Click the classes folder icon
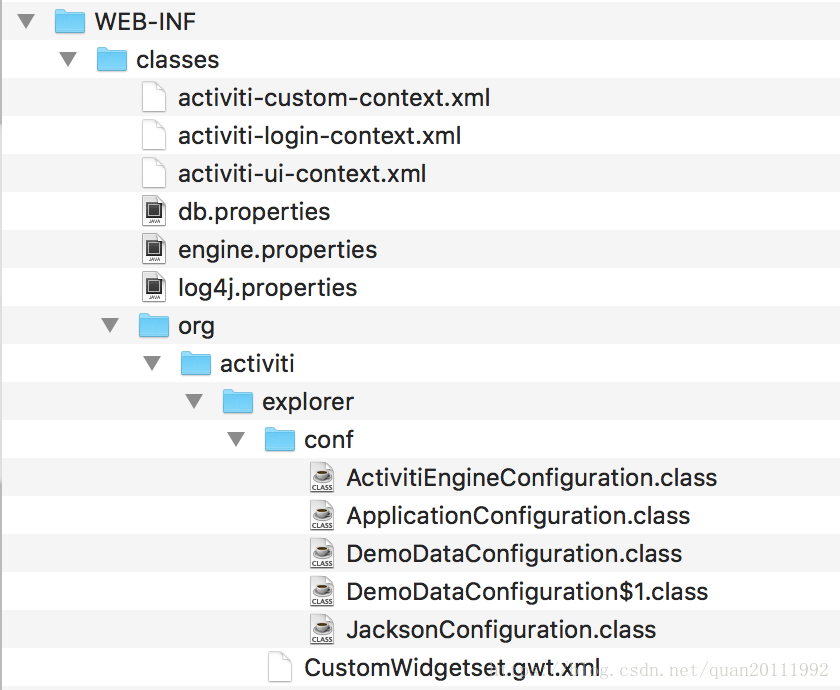Viewport: 840px width, 690px height. pos(112,59)
